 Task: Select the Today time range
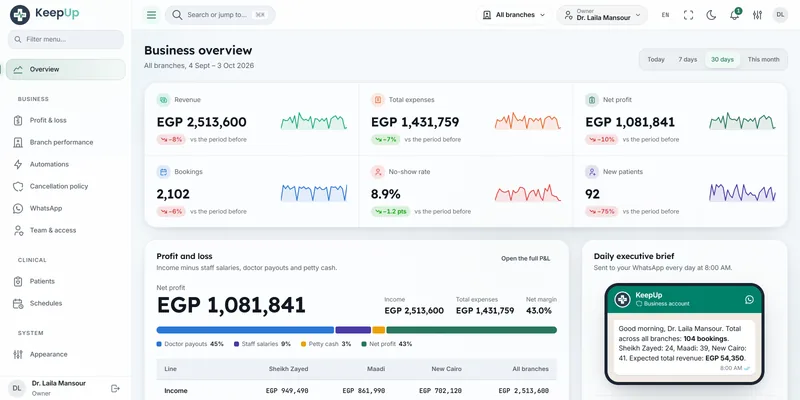click(656, 60)
